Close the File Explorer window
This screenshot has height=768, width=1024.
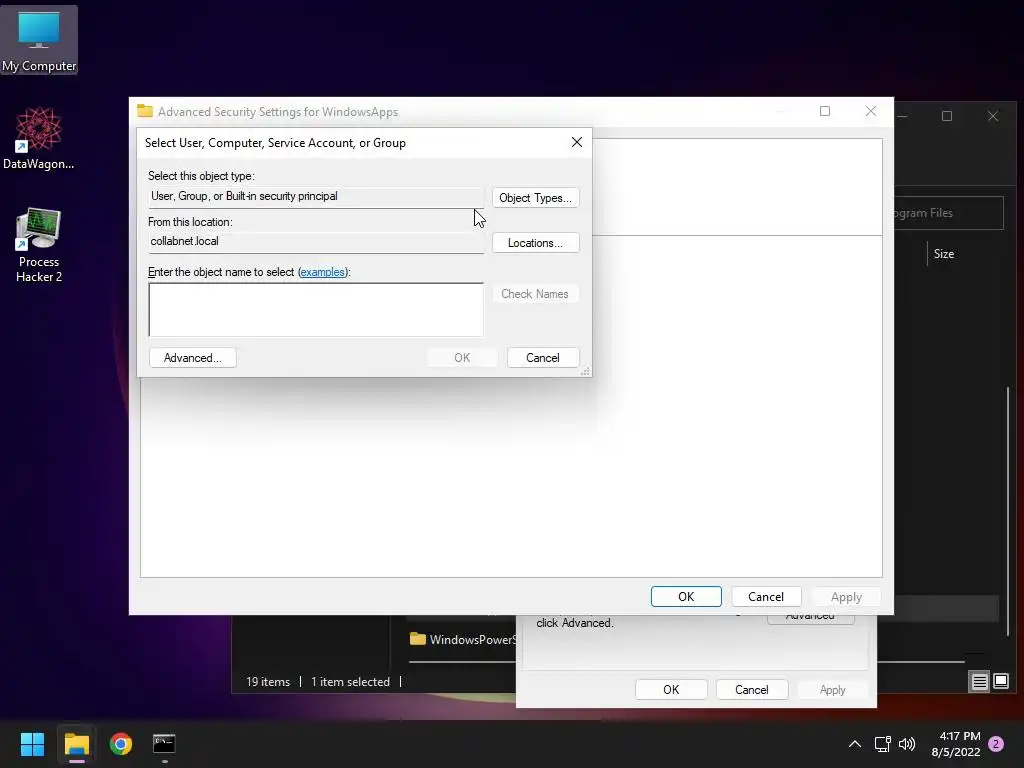coord(993,116)
